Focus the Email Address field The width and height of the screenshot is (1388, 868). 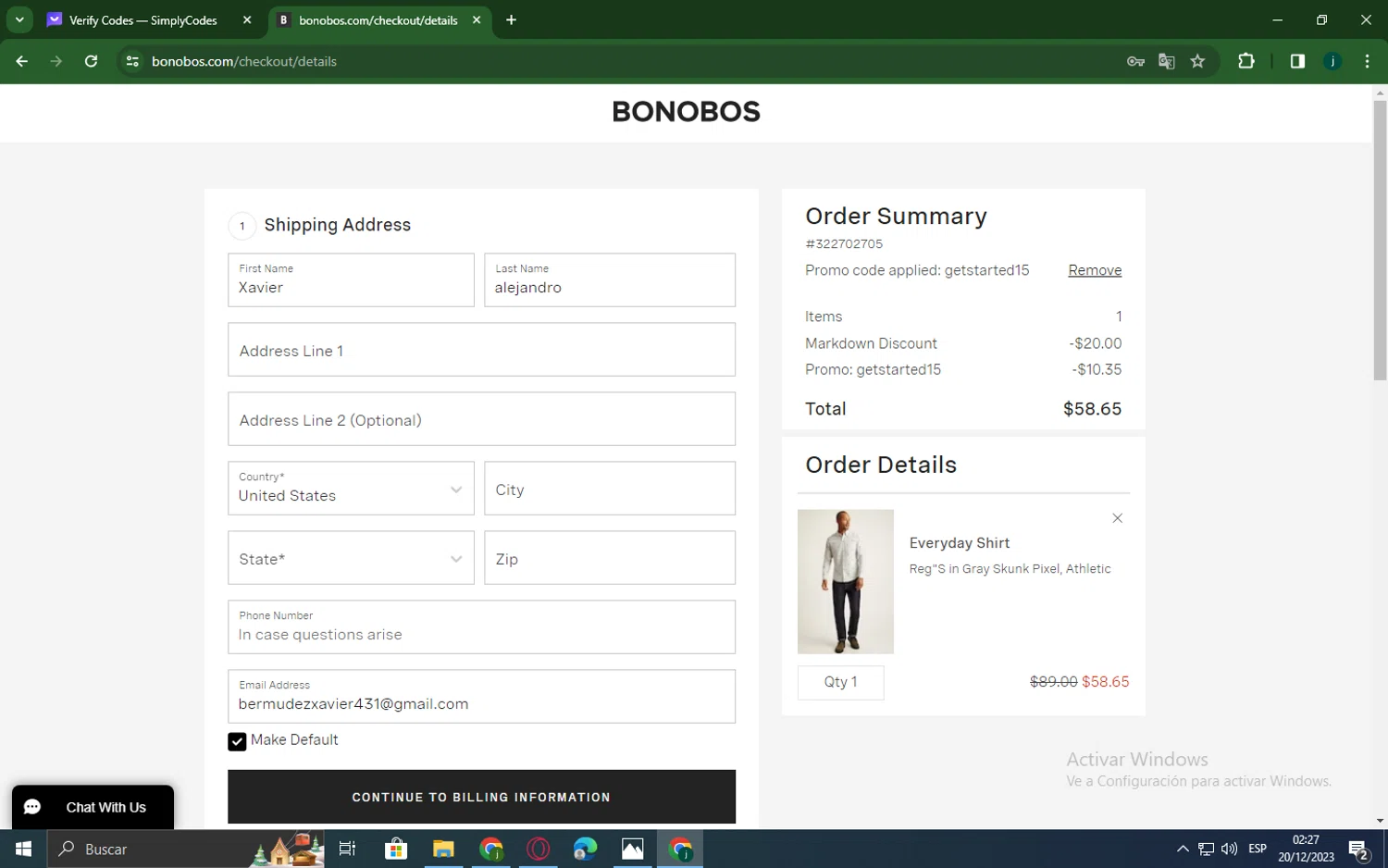[x=481, y=697]
